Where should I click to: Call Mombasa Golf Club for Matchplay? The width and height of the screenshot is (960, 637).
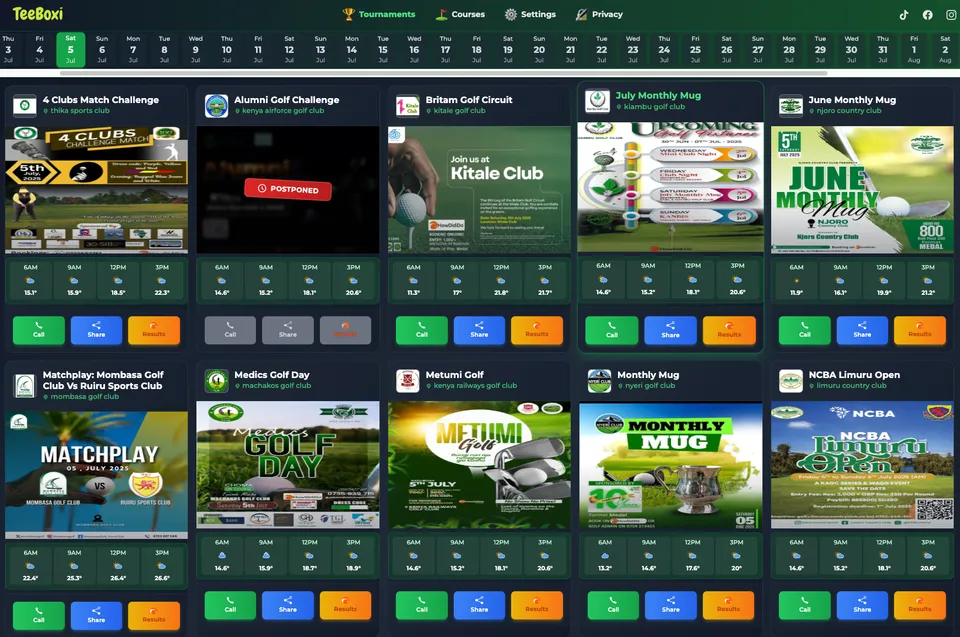click(x=39, y=616)
